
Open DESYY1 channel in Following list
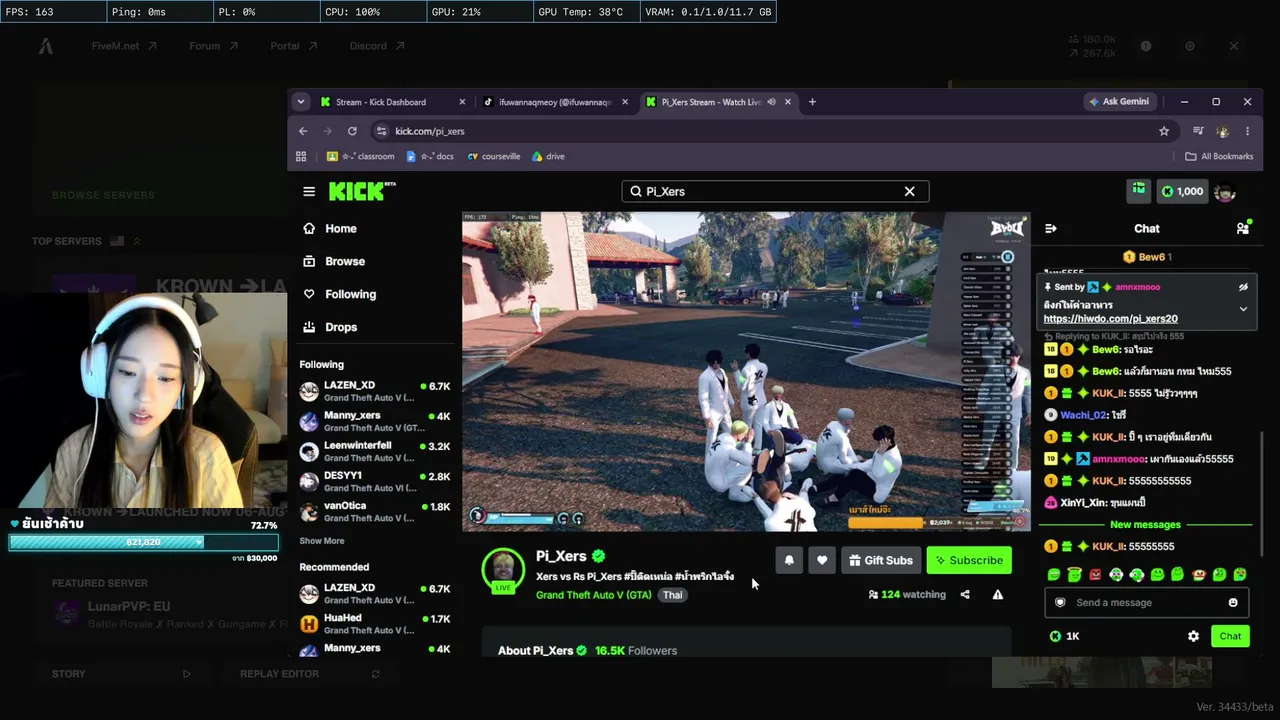click(x=374, y=482)
